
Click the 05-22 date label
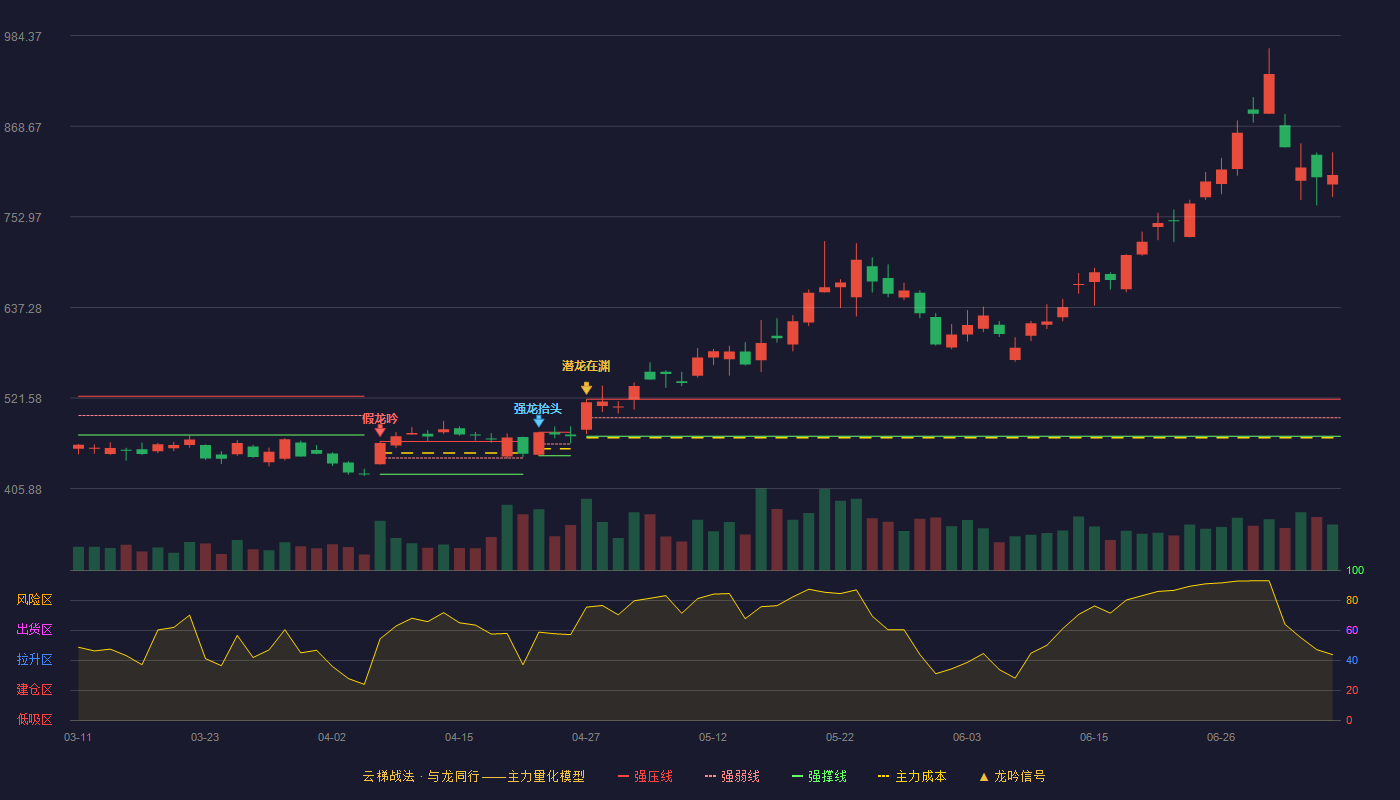point(840,737)
